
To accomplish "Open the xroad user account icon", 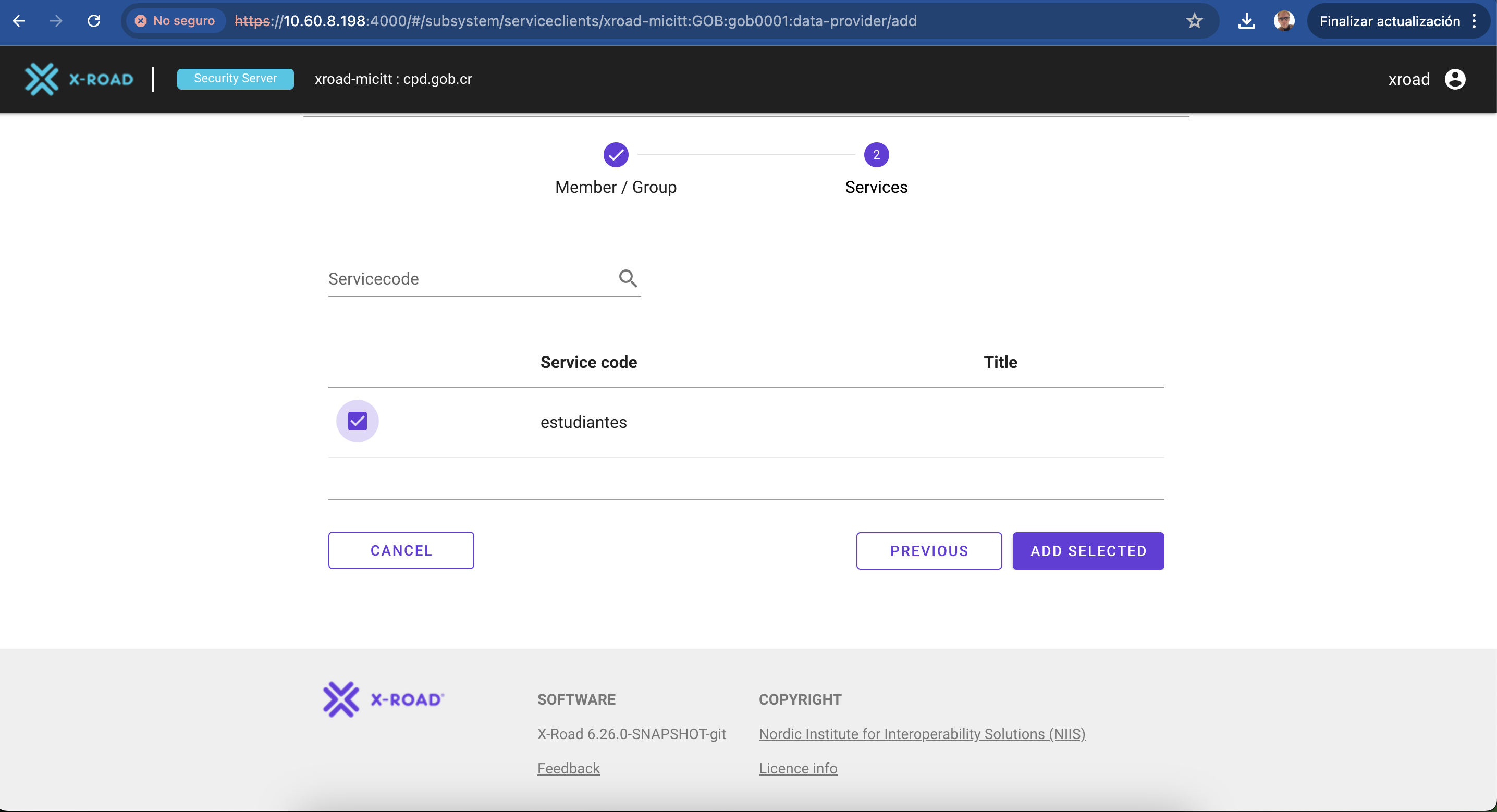I will 1455,79.
